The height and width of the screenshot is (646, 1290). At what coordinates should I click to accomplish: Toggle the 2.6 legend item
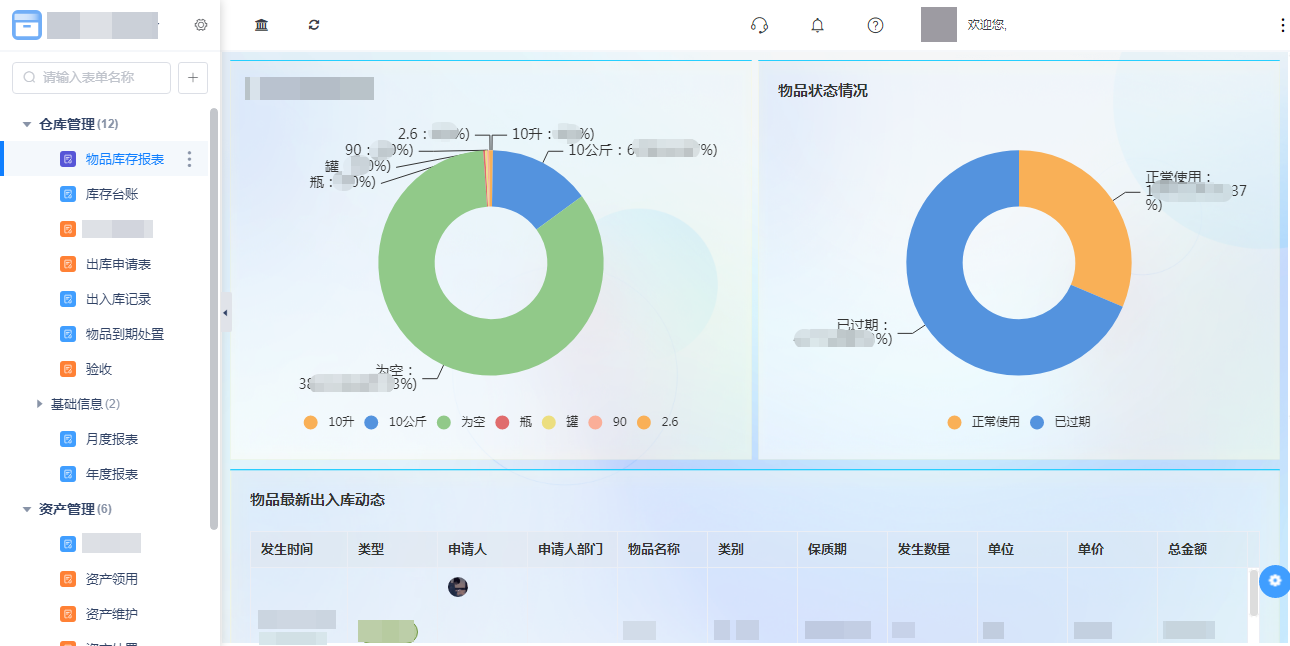tap(658, 422)
